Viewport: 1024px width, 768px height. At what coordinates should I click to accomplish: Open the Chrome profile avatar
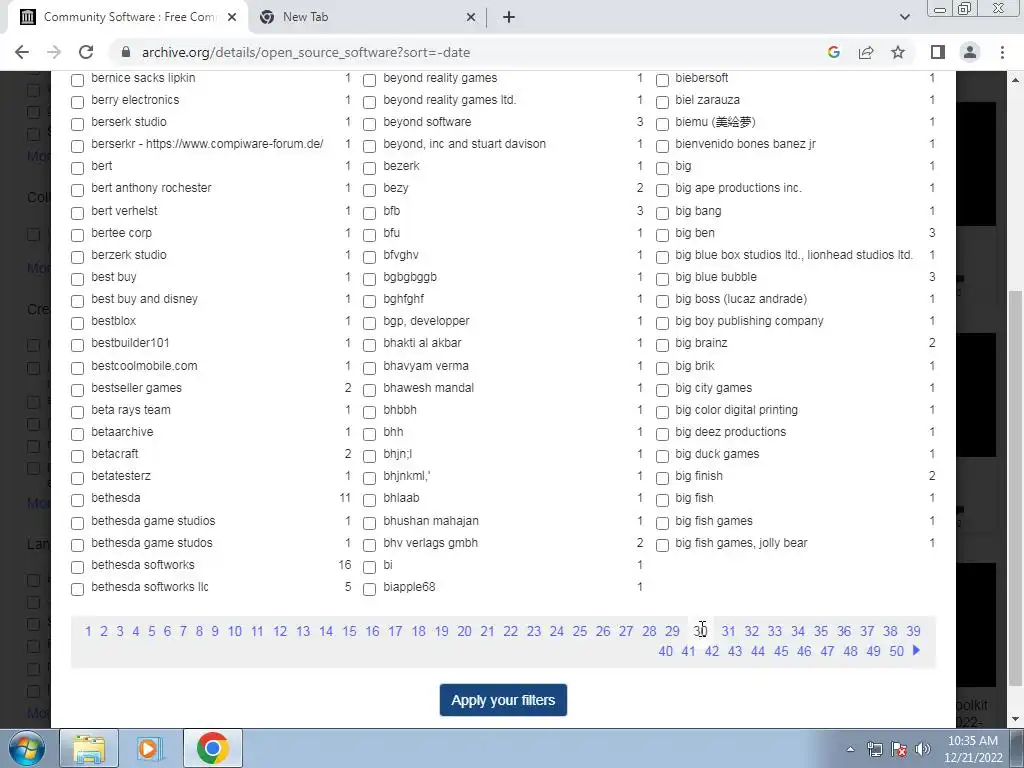coord(970,52)
